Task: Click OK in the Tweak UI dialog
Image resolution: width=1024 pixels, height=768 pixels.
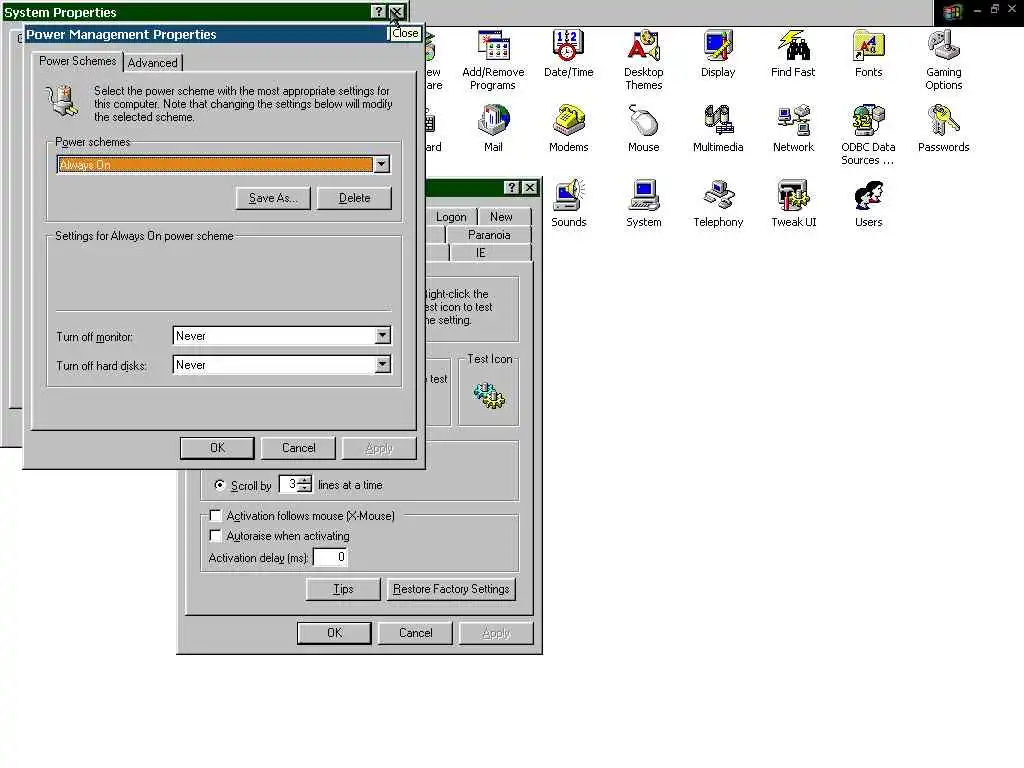Action: coord(334,633)
